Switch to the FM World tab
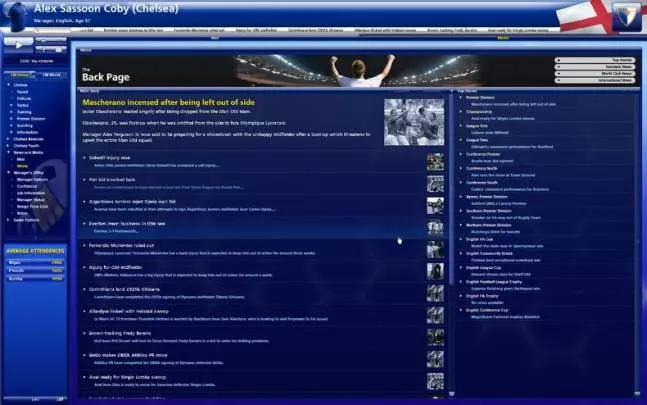 (52, 75)
